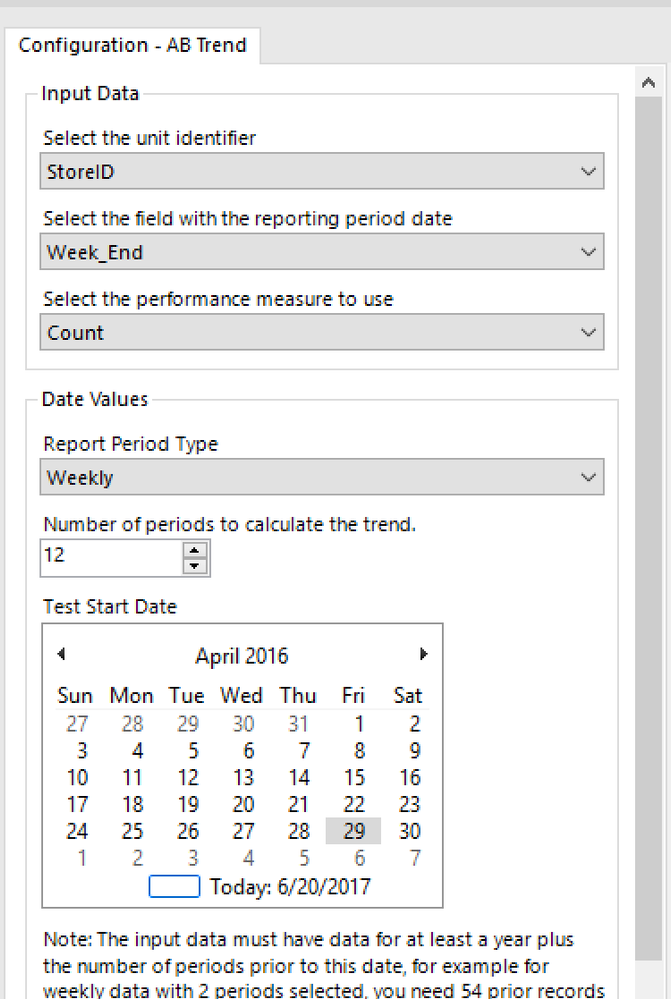The image size is (671, 999).
Task: Click the number of periods input field
Action: 110,557
